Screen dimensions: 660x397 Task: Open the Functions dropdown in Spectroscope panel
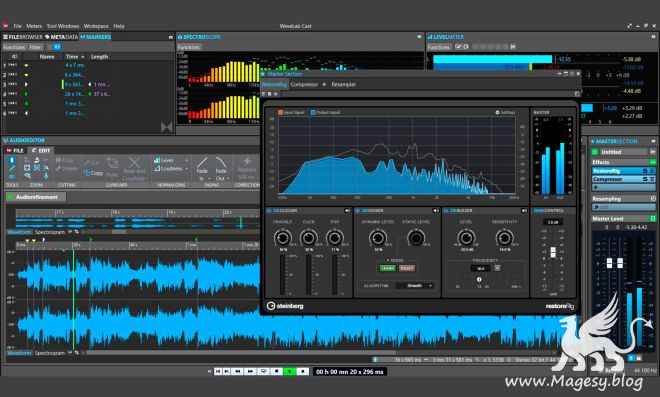(189, 47)
